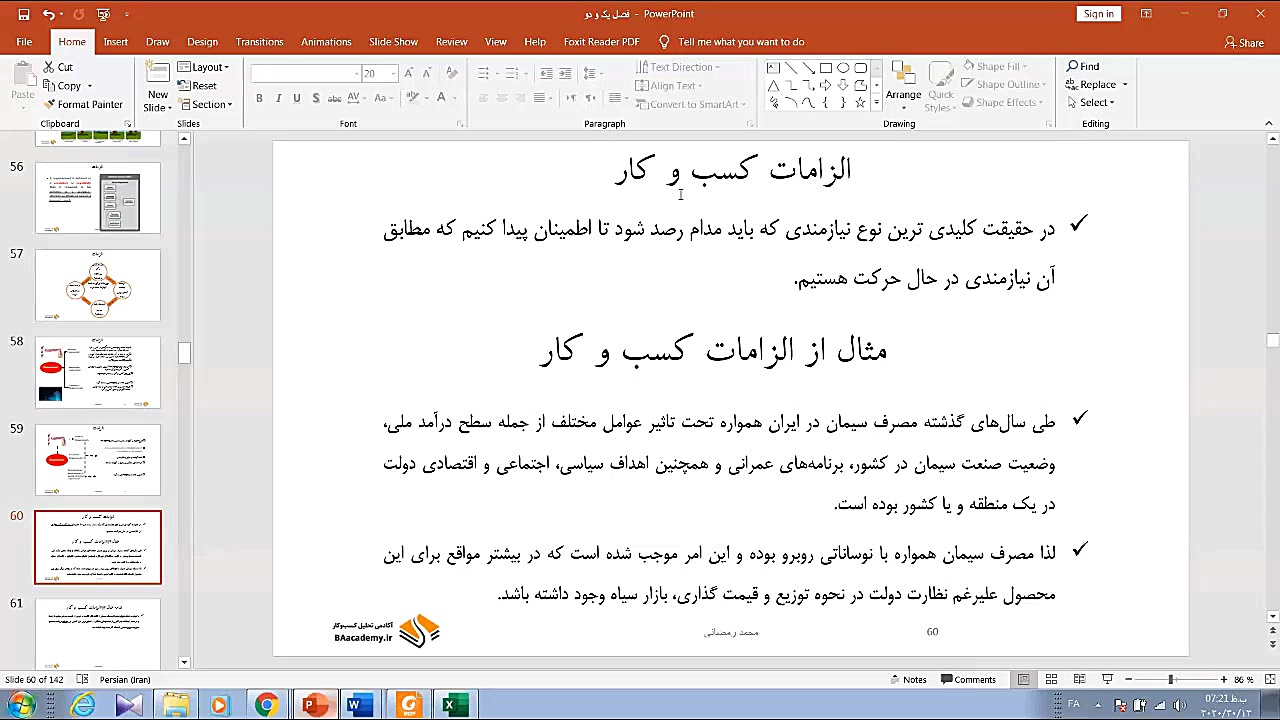The height and width of the screenshot is (720, 1280).
Task: Toggle the Comments pane in status bar
Action: pos(968,680)
